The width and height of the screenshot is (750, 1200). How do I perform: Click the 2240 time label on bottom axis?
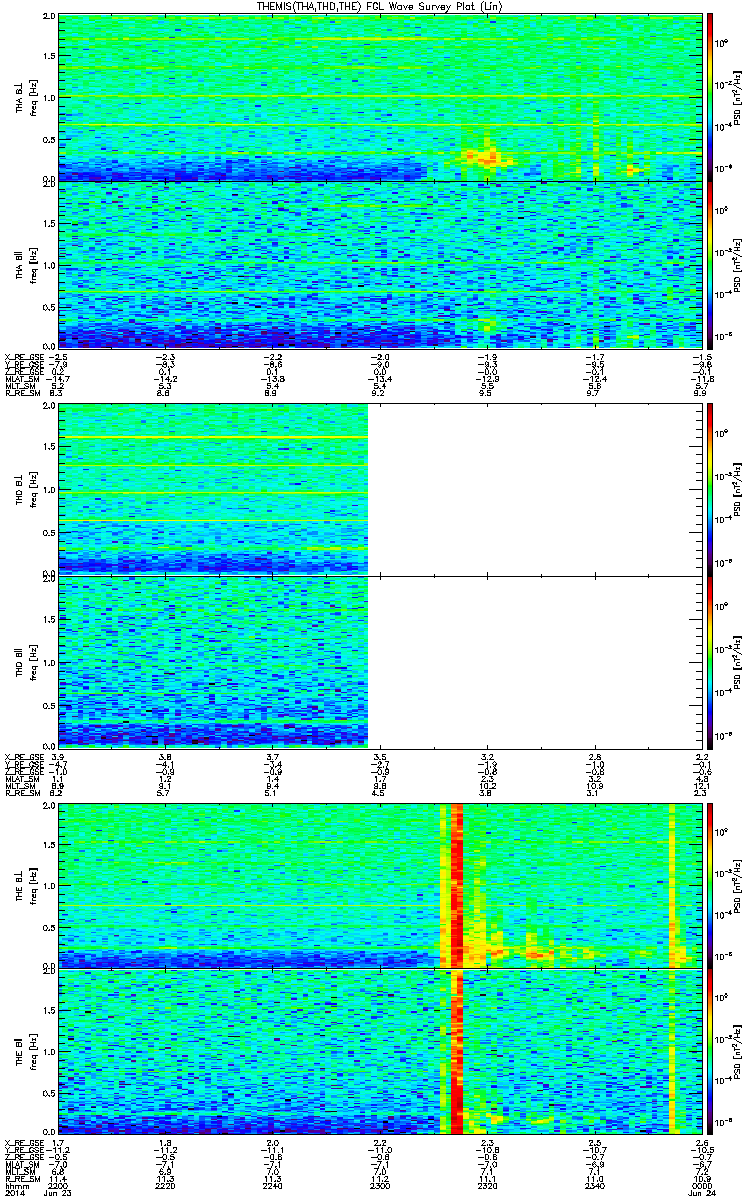[x=272, y=1185]
